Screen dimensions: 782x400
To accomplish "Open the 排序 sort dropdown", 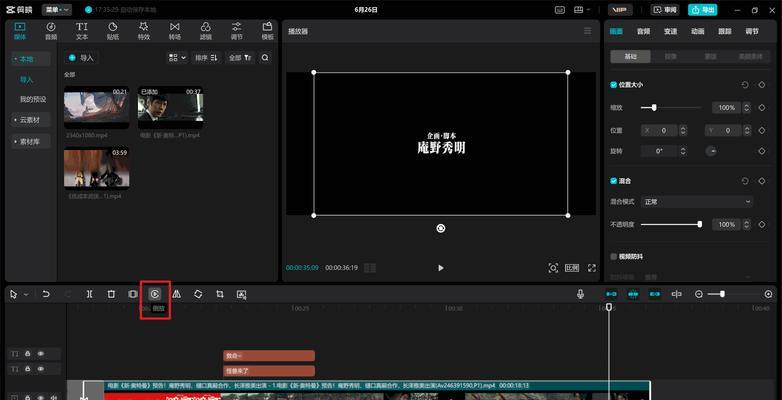I will point(206,58).
